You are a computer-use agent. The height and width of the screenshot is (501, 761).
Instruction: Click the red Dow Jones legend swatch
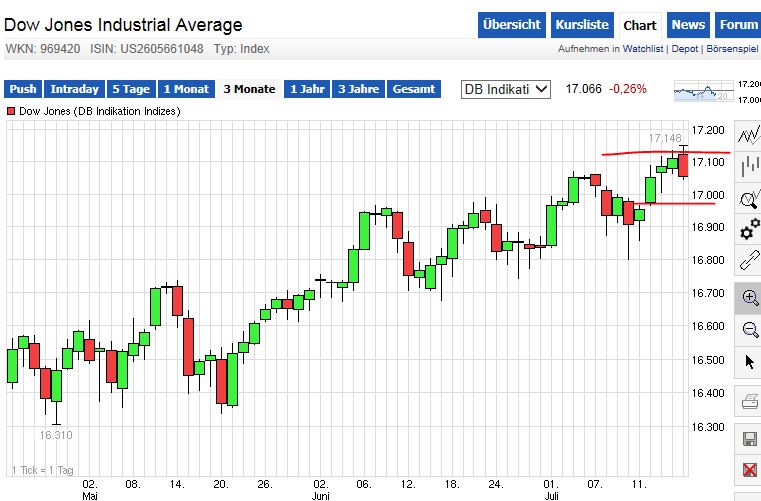click(x=11, y=111)
